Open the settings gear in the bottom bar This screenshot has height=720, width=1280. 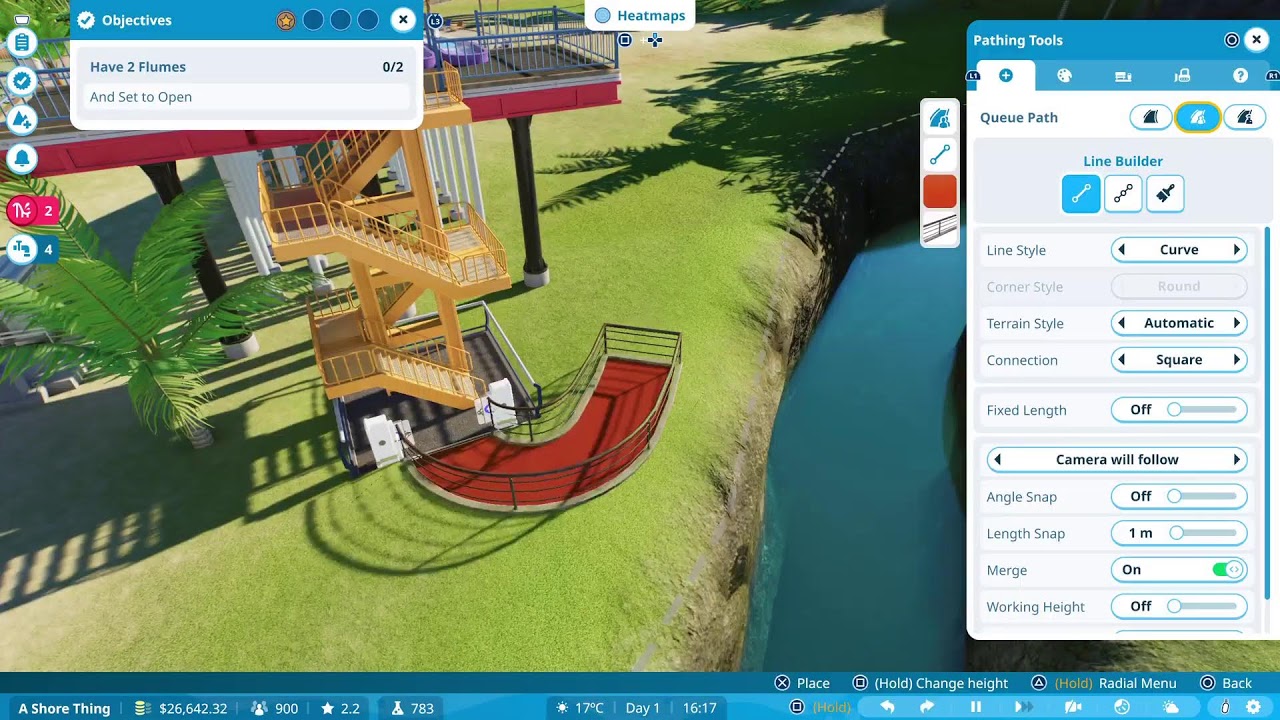click(x=1253, y=707)
